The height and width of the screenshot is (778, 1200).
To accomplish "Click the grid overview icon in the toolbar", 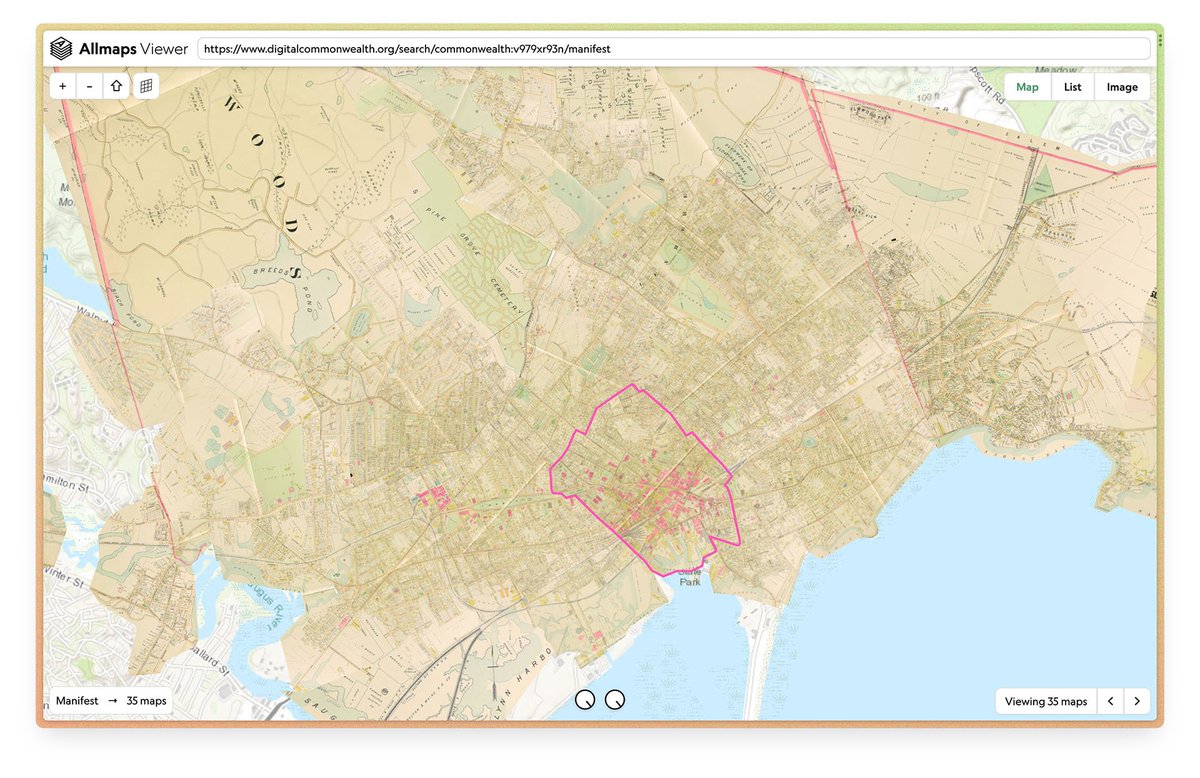I will click(x=145, y=85).
